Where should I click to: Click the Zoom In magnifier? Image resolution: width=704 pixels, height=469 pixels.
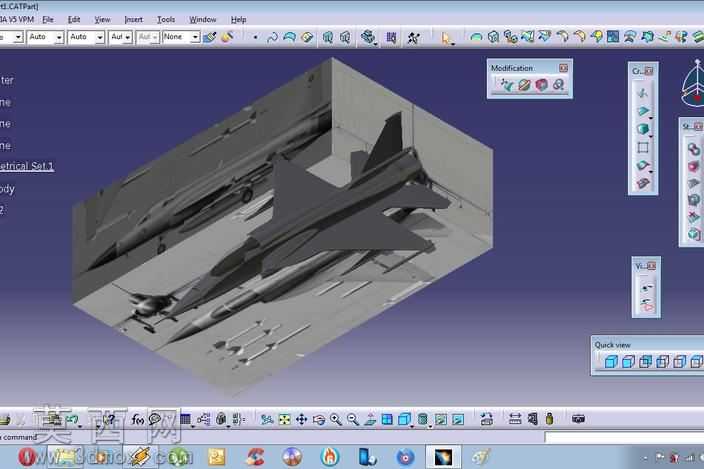tap(335, 420)
